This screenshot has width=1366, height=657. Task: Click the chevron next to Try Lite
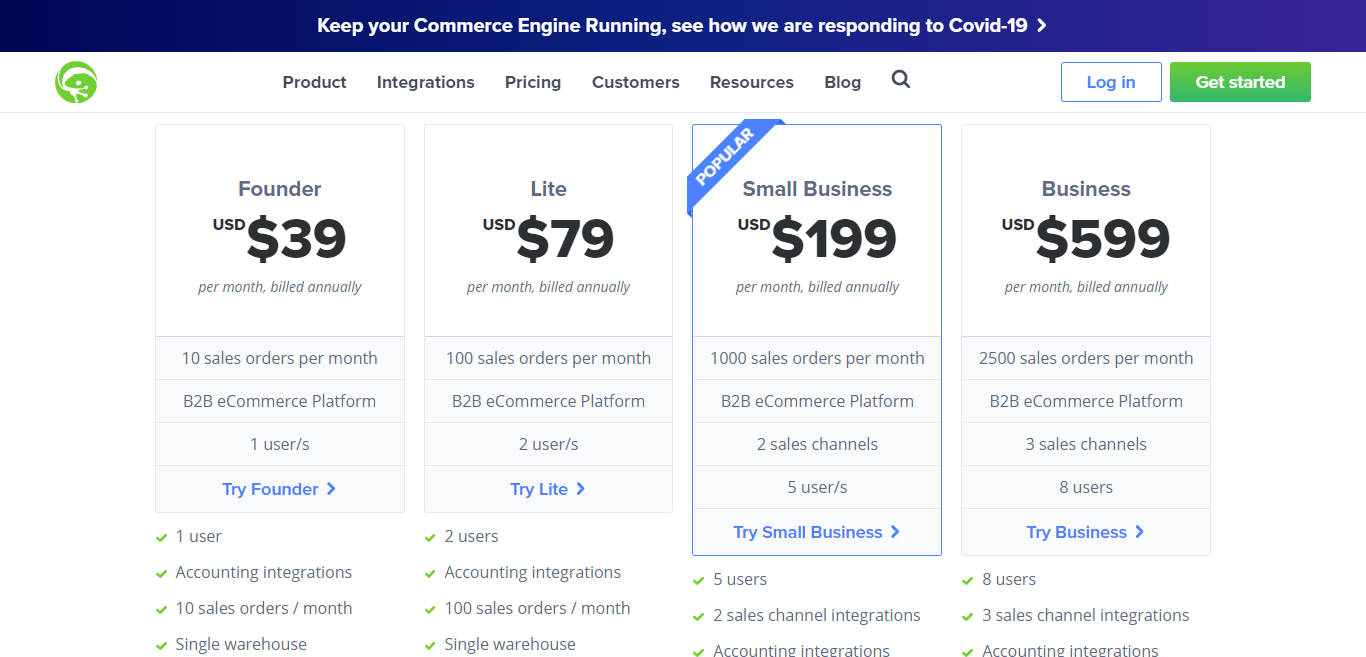[x=581, y=489]
